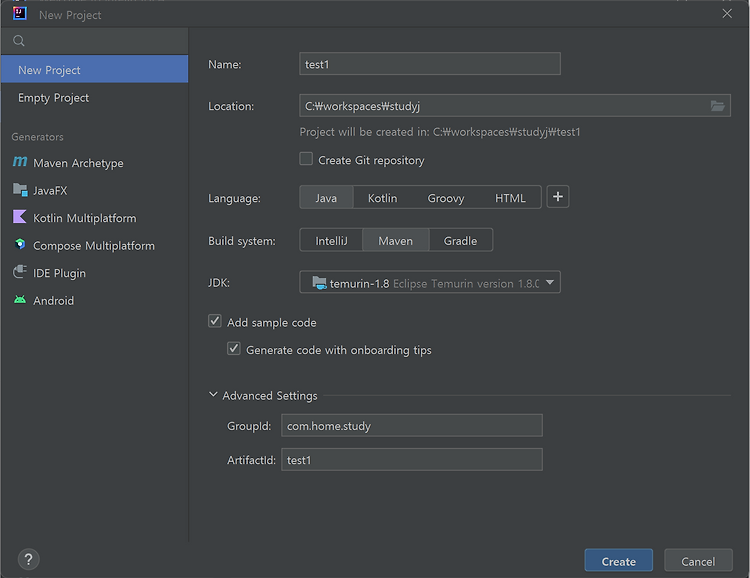This screenshot has height=578, width=750.
Task: Enable the Create Git repository checkbox
Action: (x=306, y=159)
